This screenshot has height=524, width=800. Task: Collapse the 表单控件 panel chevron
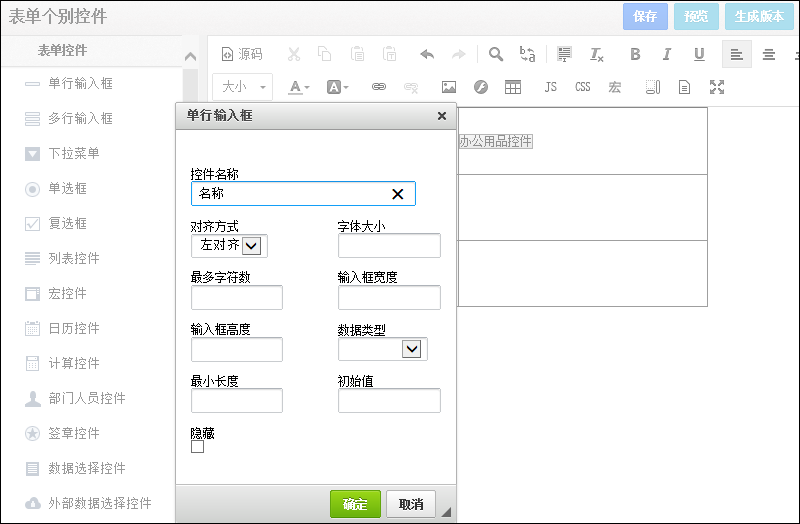[190, 56]
